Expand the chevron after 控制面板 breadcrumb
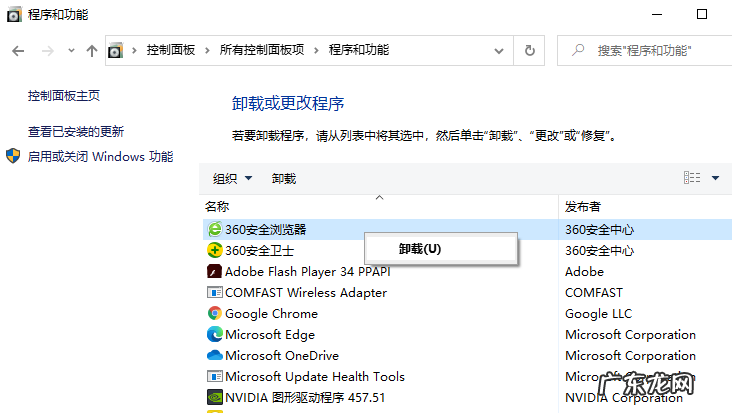 tap(207, 50)
